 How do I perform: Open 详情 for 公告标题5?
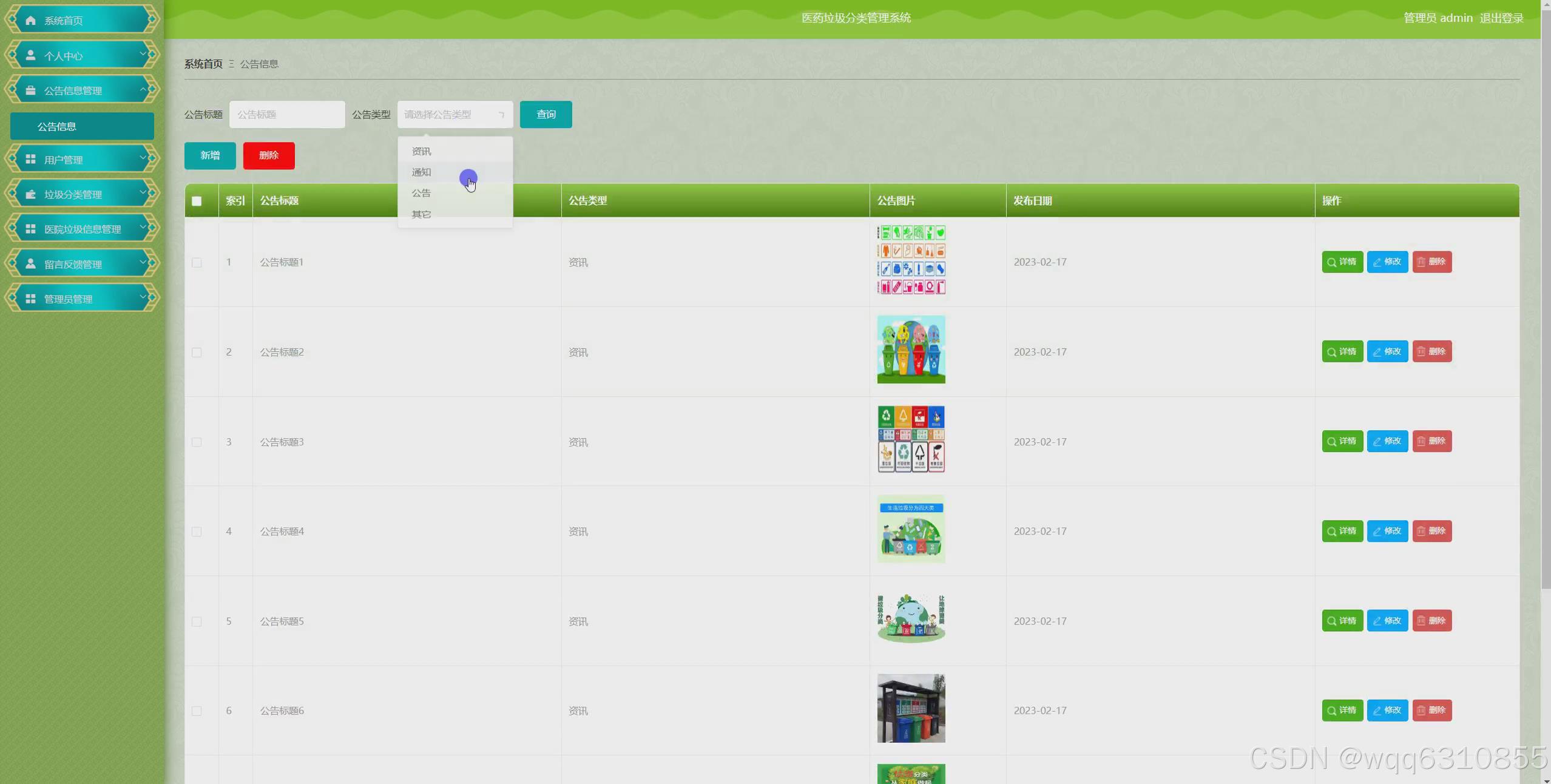click(1342, 621)
